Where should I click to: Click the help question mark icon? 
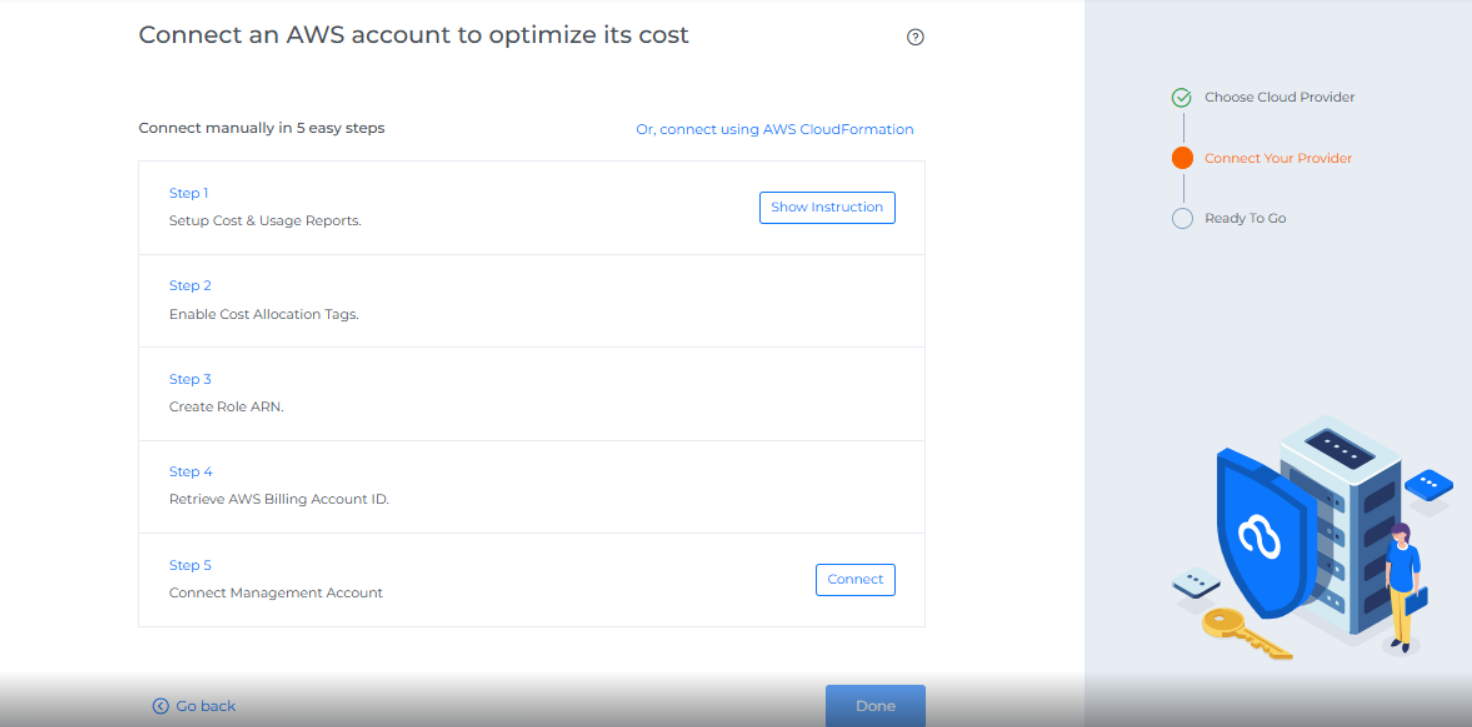tap(915, 37)
